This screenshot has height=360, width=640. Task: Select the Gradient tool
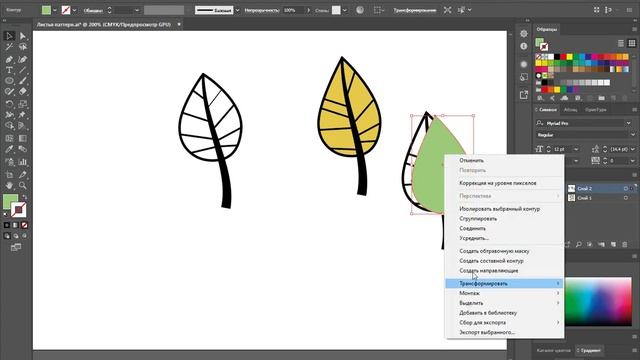22,138
